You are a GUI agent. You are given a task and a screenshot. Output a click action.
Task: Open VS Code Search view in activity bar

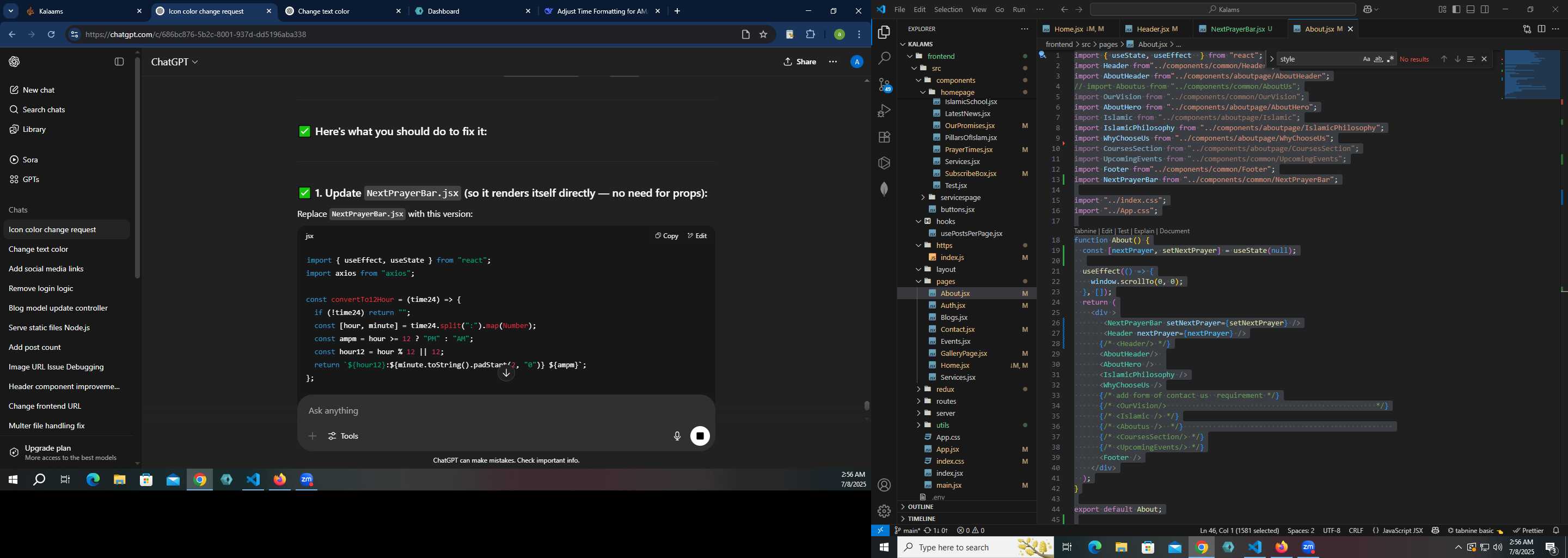(884, 58)
